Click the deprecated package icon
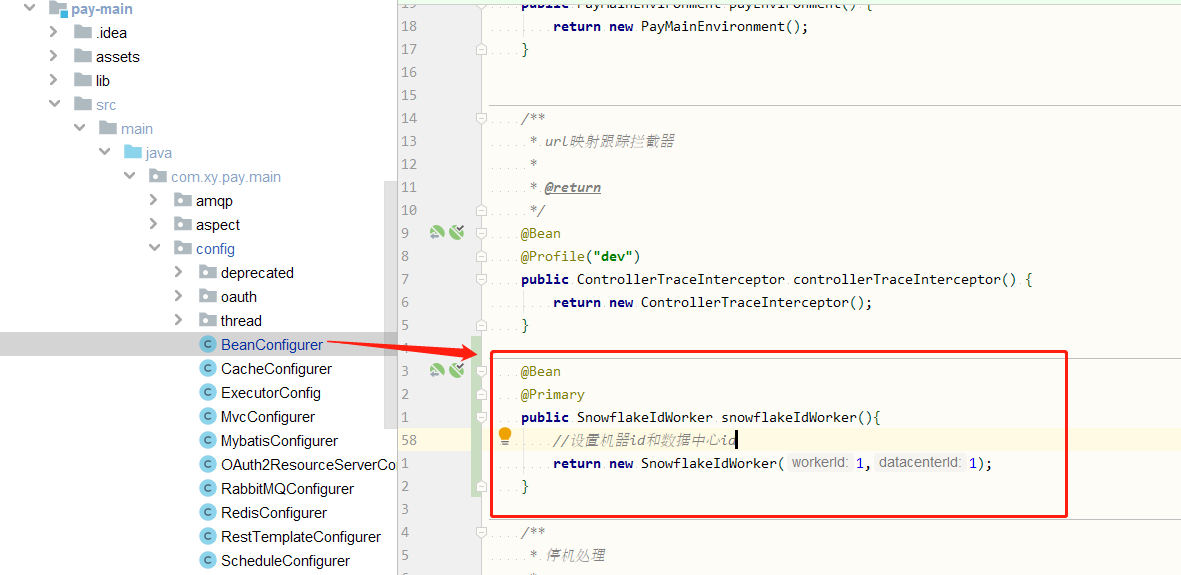The image size is (1181, 575). [x=208, y=272]
